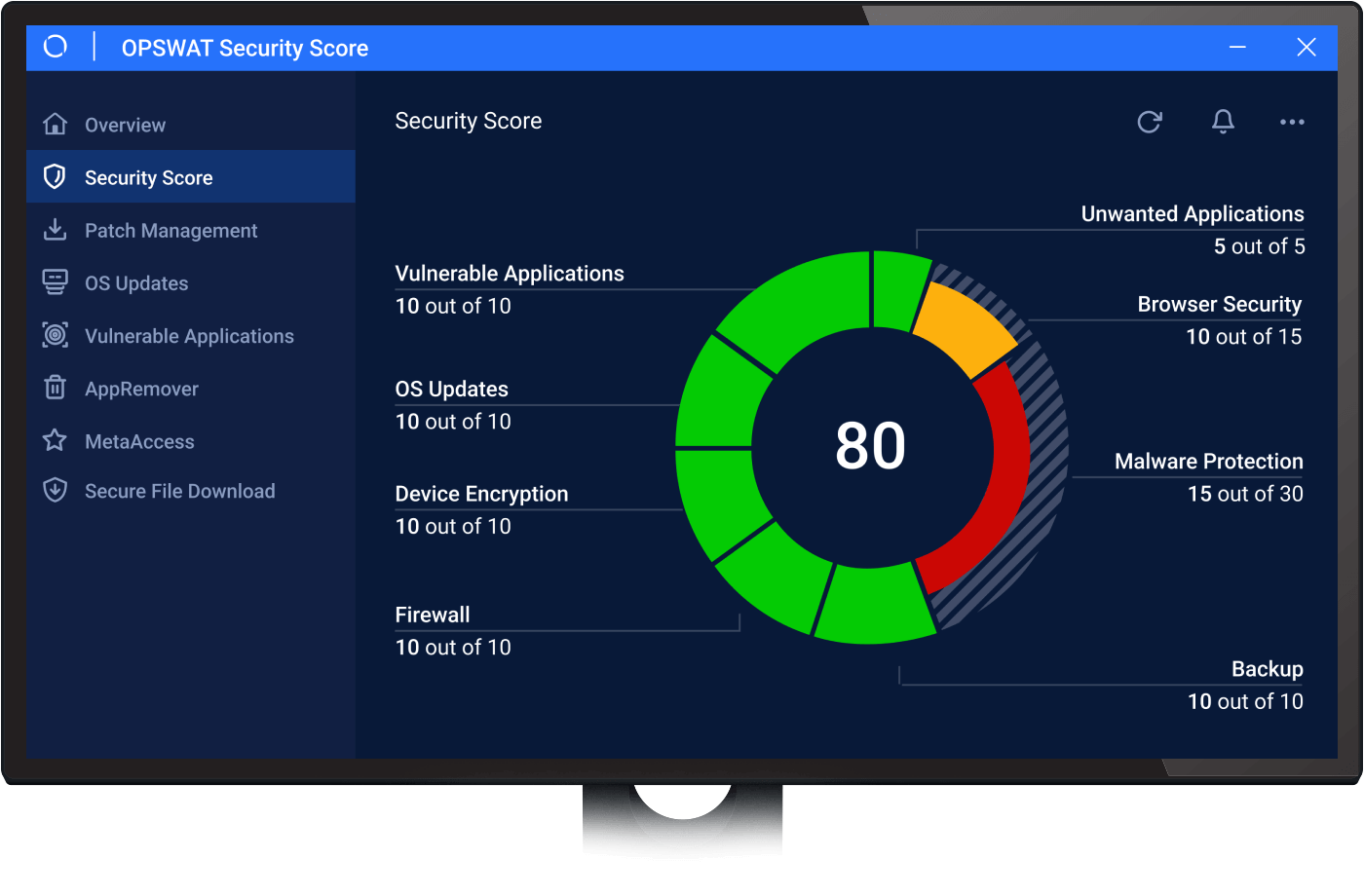Click the Secure File Download shield icon
The width and height of the screenshot is (1364, 896).
coord(56,489)
